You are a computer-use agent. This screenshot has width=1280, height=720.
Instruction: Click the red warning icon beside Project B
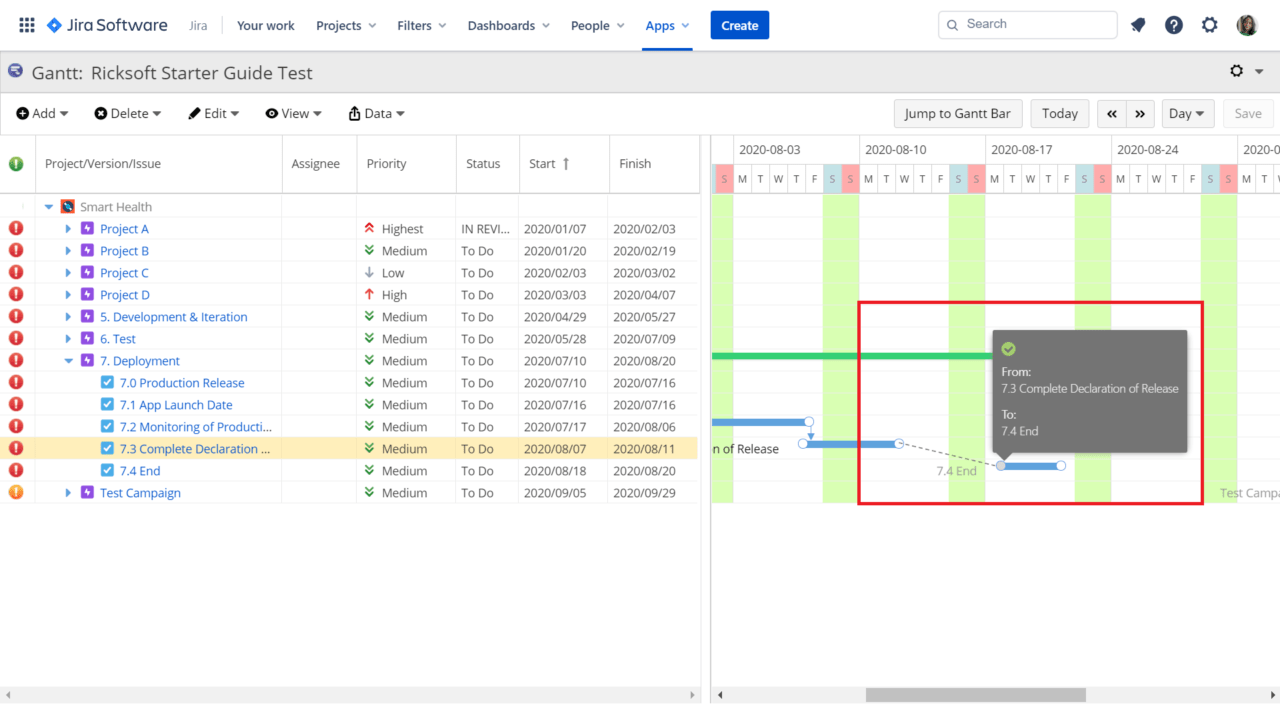[x=15, y=250]
